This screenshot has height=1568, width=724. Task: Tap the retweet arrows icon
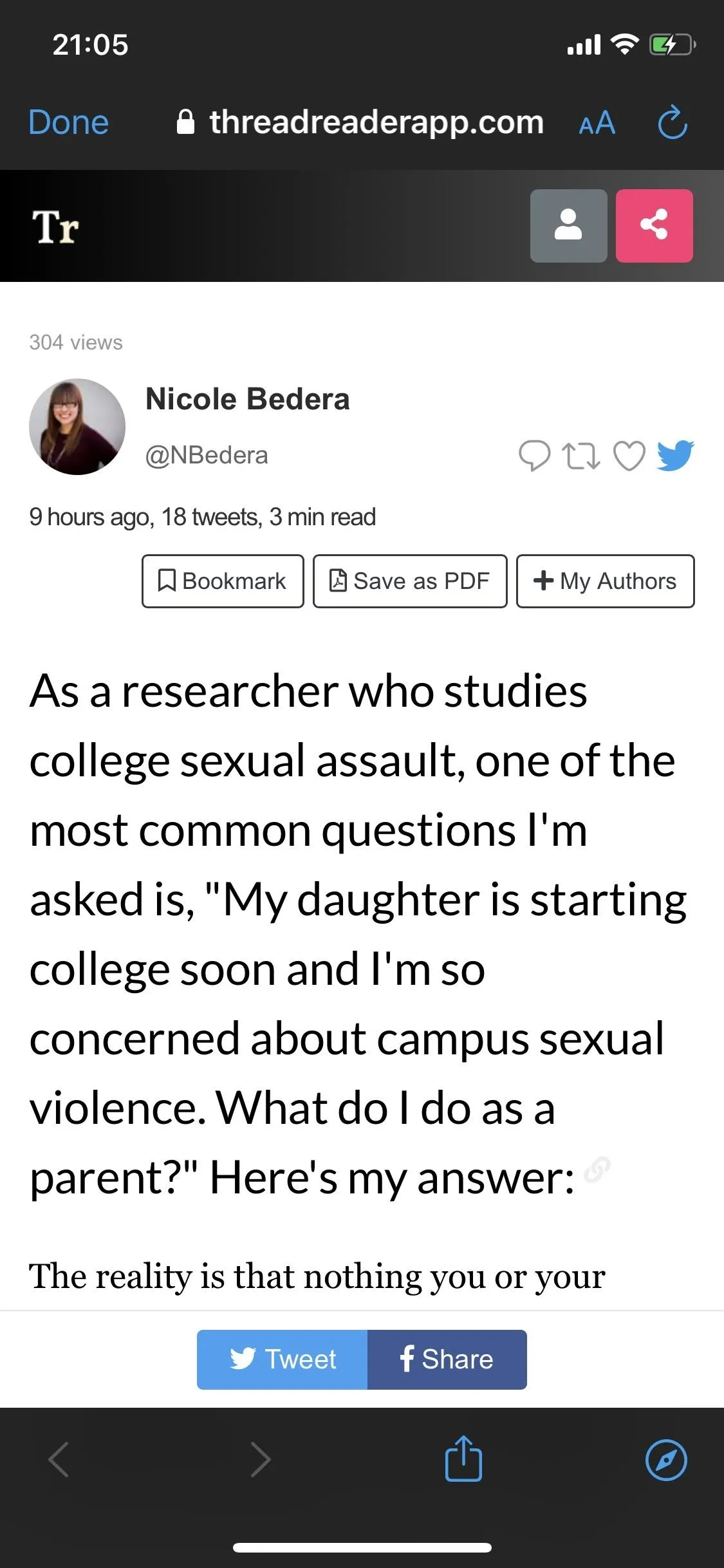point(581,456)
